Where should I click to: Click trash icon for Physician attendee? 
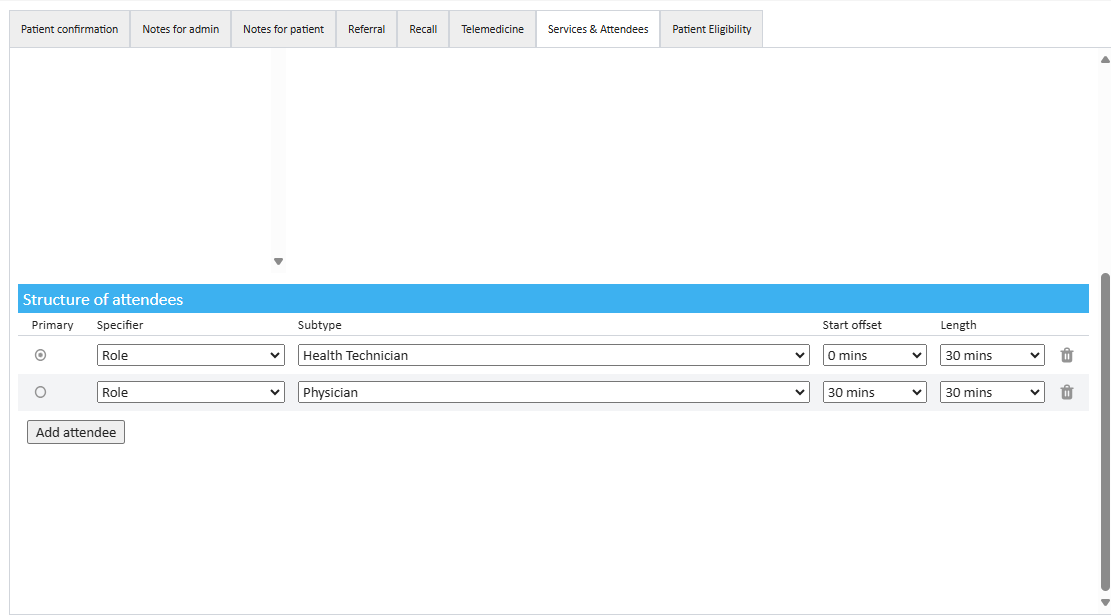coord(1067,392)
